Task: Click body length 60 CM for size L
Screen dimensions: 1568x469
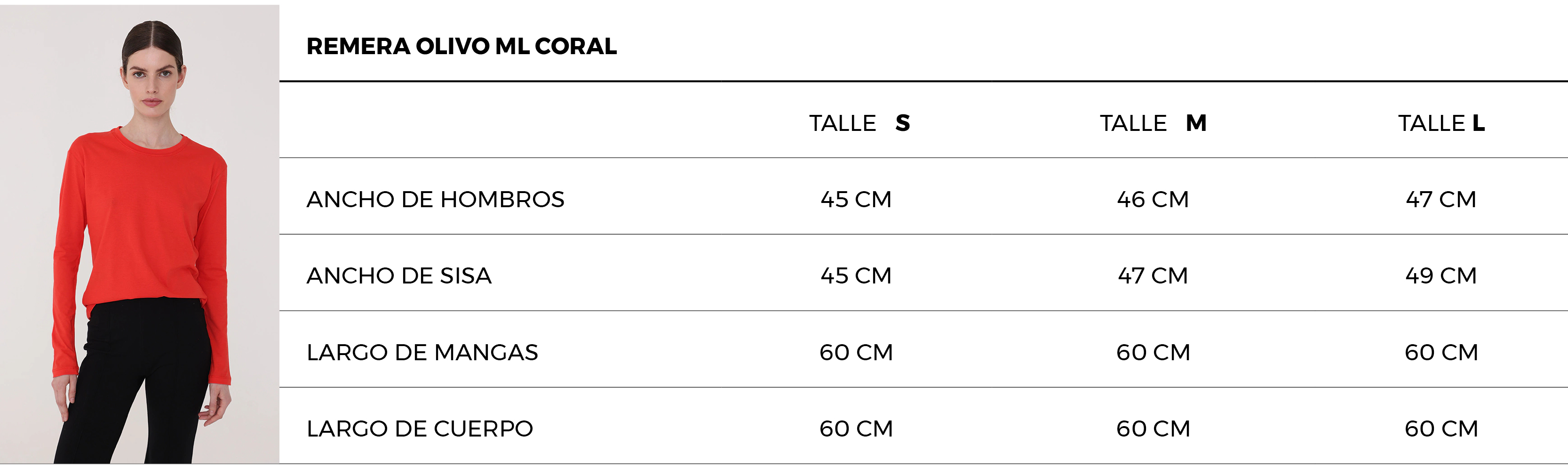Action: (1441, 428)
